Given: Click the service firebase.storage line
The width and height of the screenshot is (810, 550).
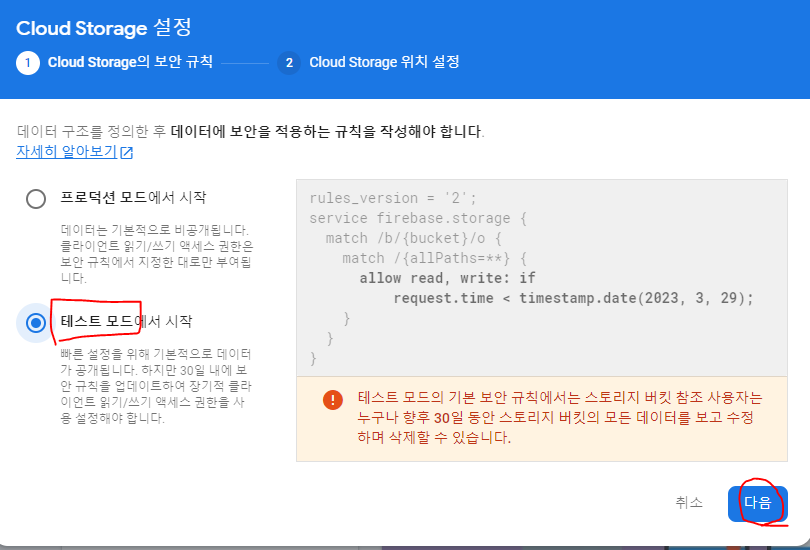Looking at the screenshot, I should (x=418, y=218).
